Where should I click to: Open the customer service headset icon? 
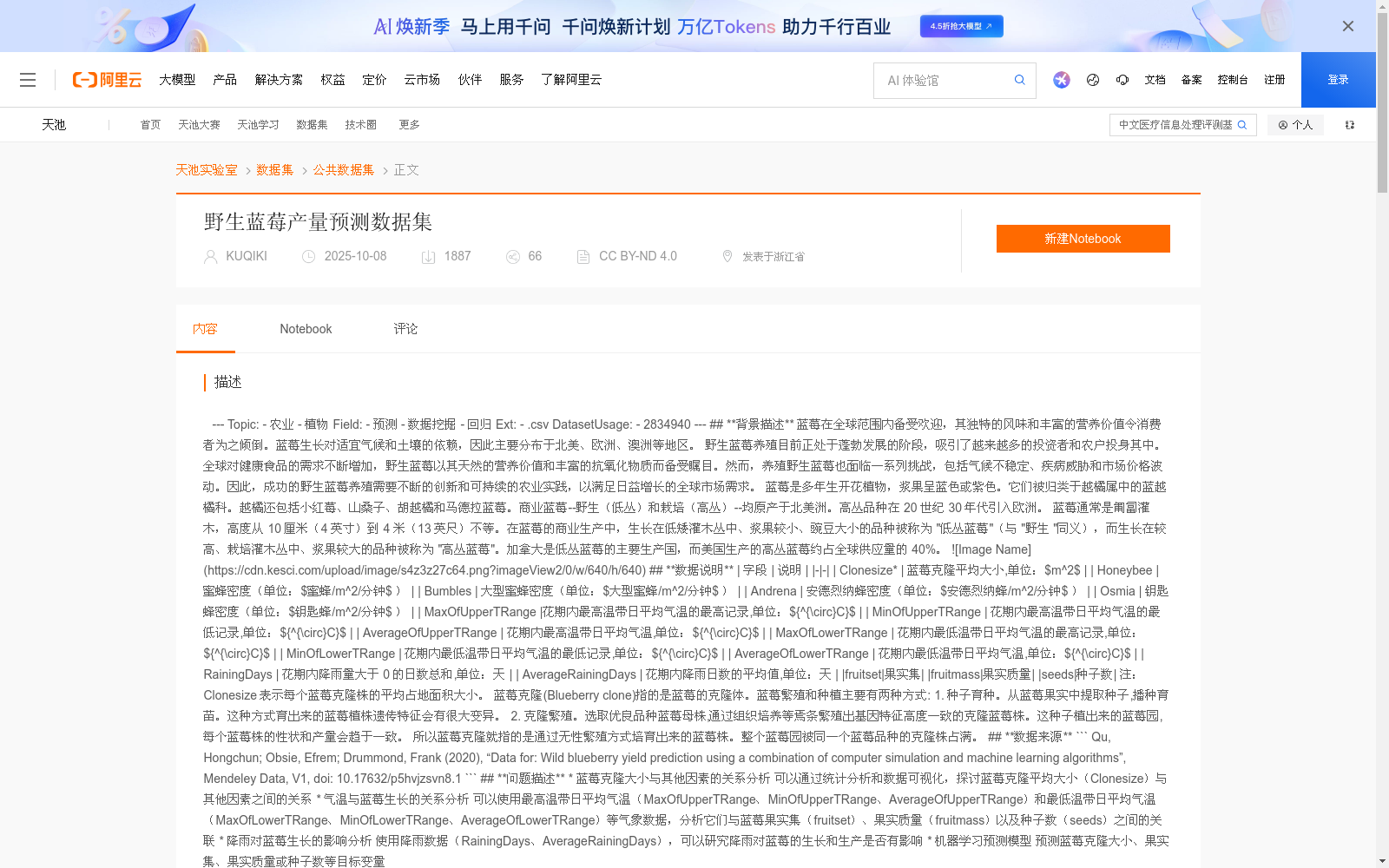click(1122, 80)
